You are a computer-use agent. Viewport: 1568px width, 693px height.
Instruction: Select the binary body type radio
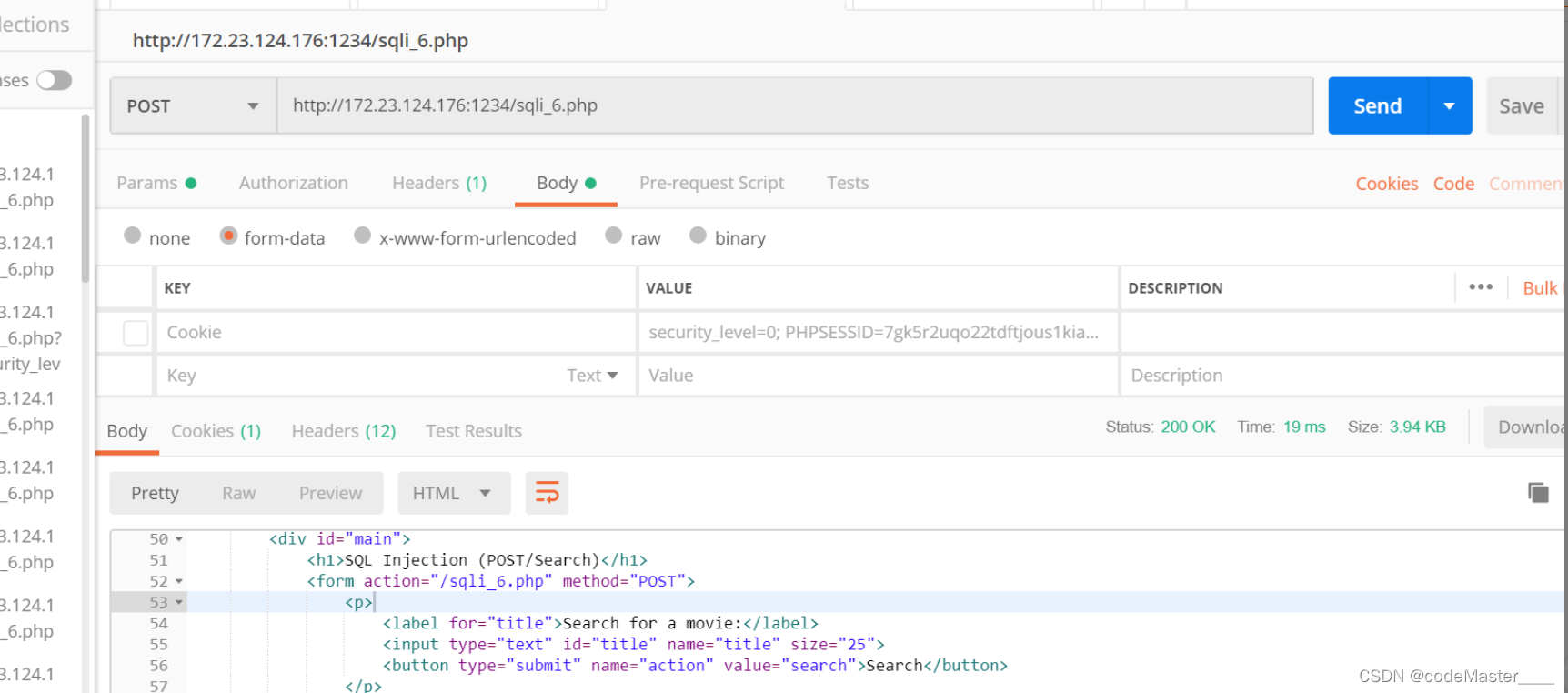[x=698, y=236]
